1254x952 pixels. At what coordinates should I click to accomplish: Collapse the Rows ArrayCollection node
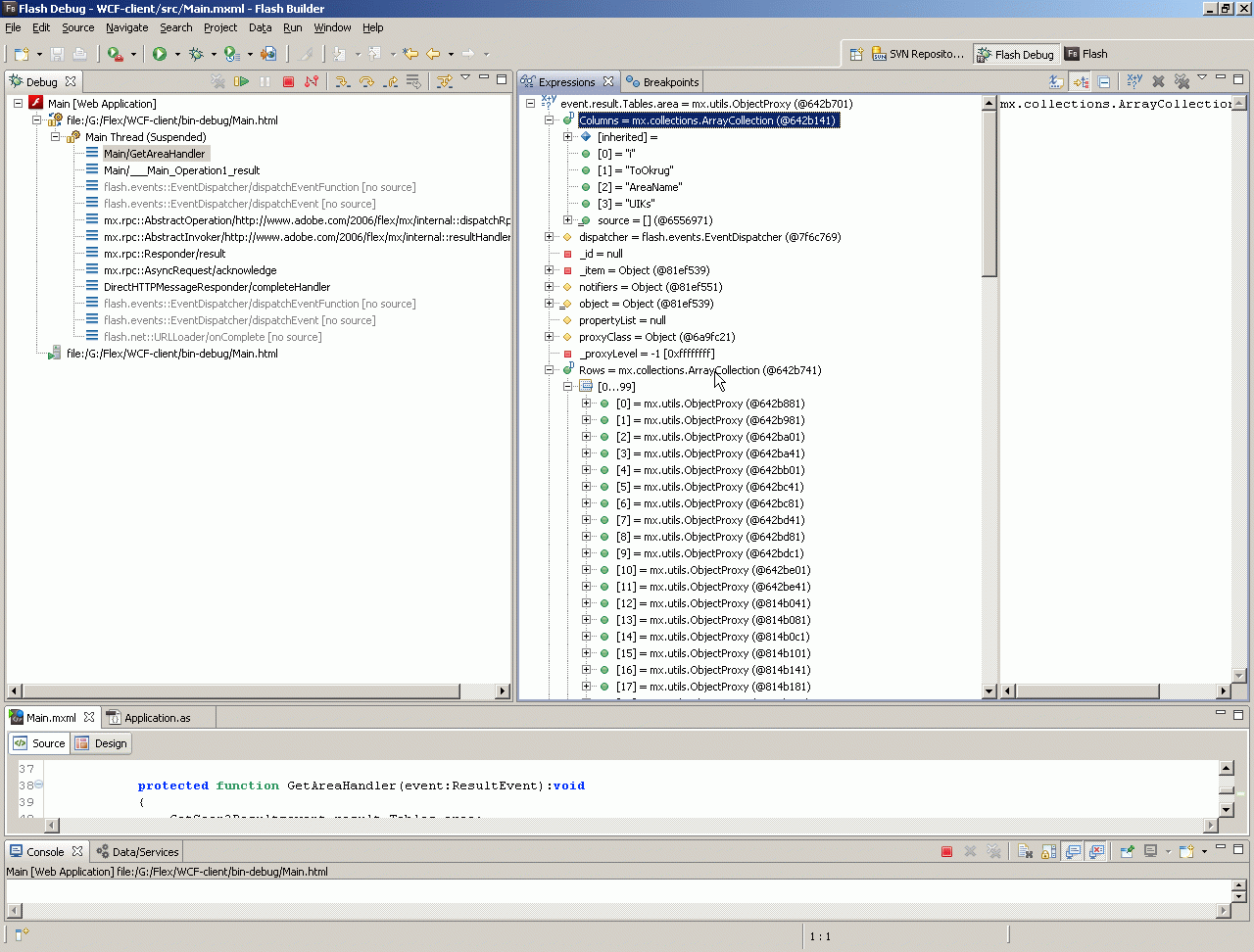pyautogui.click(x=549, y=370)
